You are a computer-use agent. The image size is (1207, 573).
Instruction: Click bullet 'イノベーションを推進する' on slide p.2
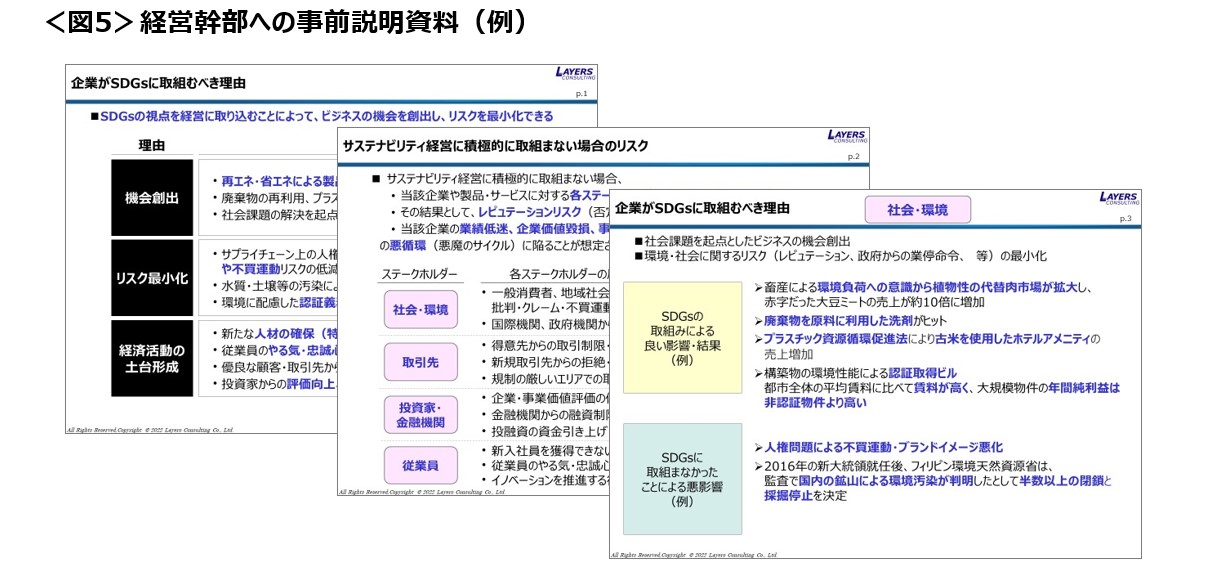pyautogui.click(x=544, y=481)
